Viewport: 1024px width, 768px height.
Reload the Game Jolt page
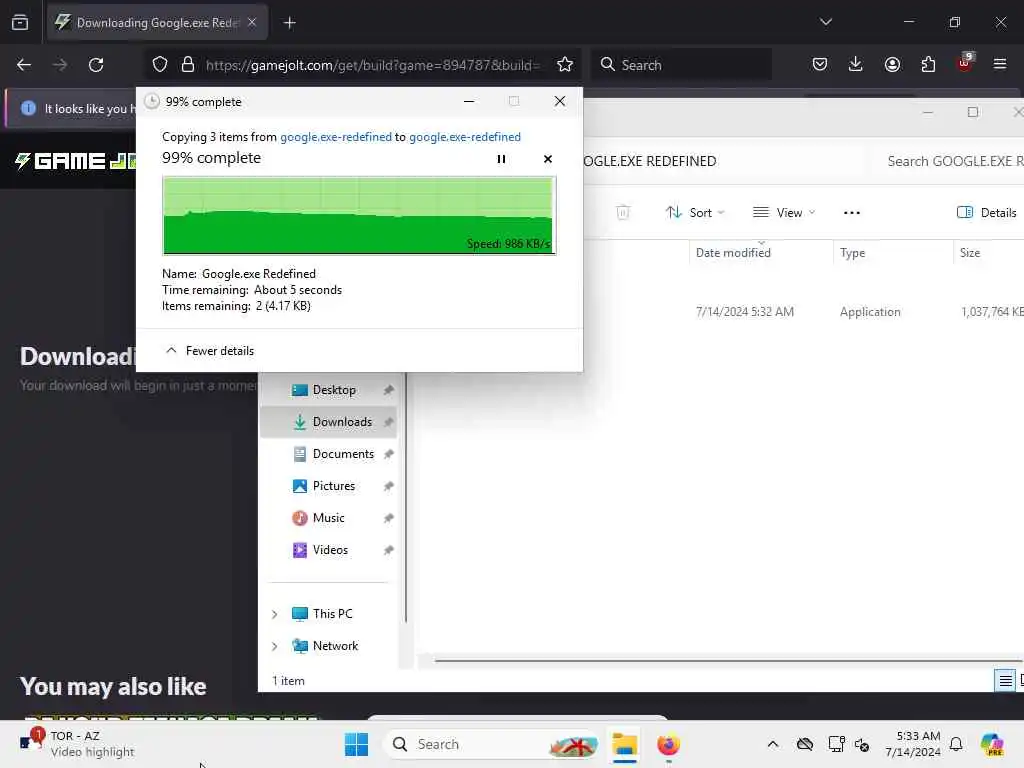[96, 65]
